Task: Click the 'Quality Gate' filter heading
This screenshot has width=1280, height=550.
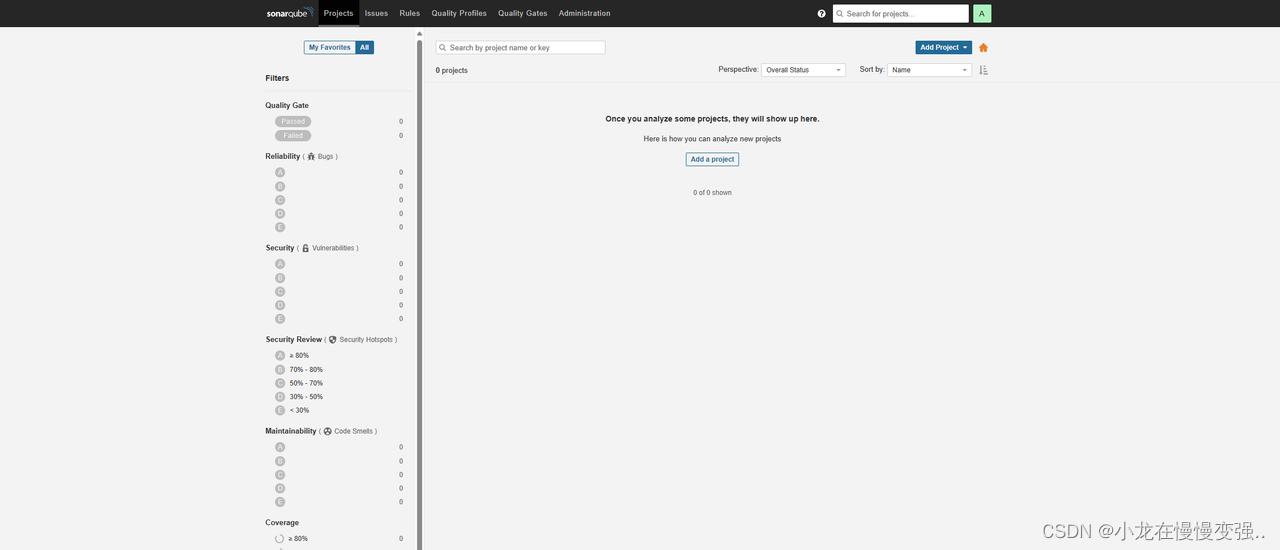Action: (x=287, y=106)
